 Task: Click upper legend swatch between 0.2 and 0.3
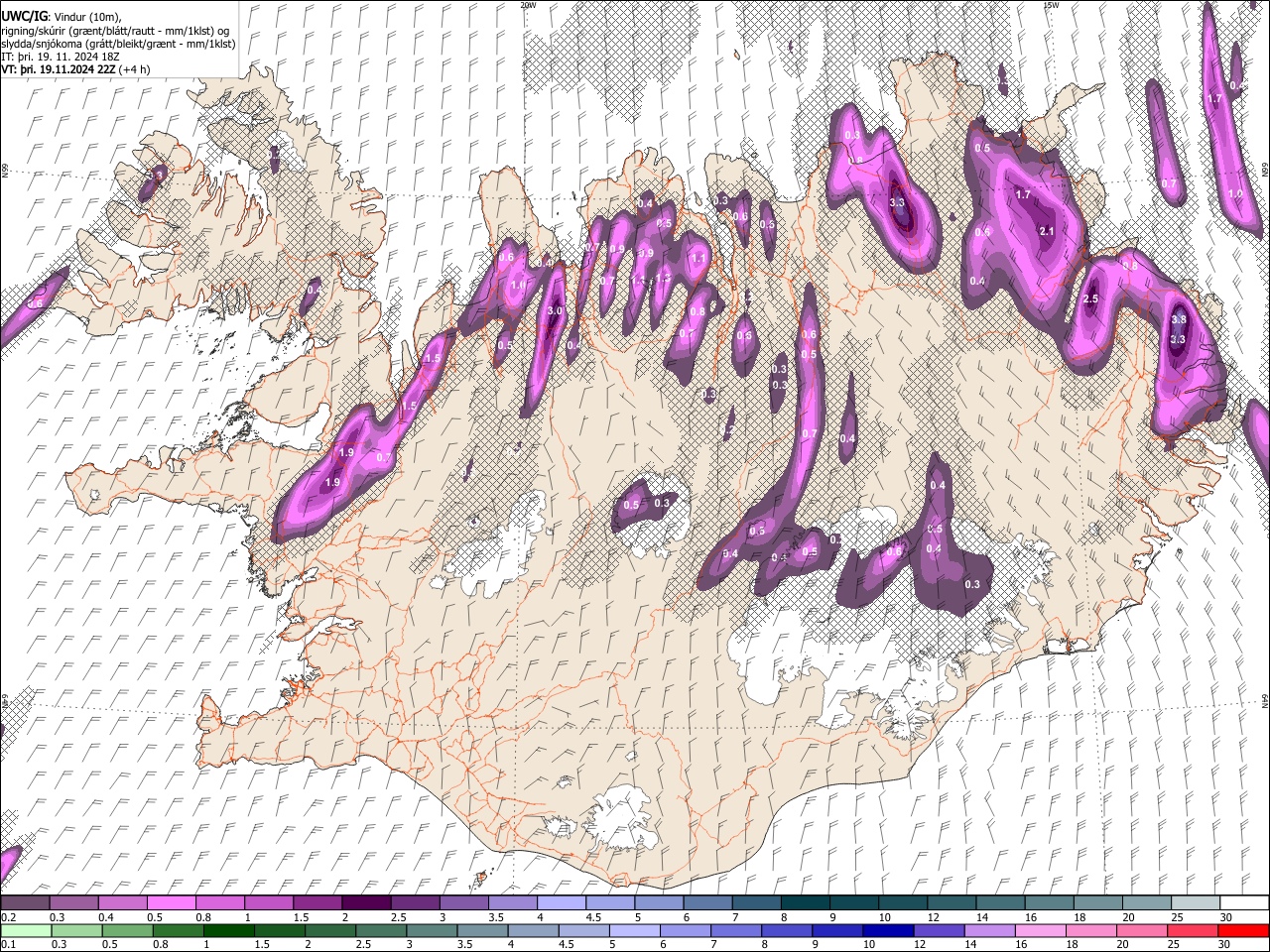click(25, 903)
